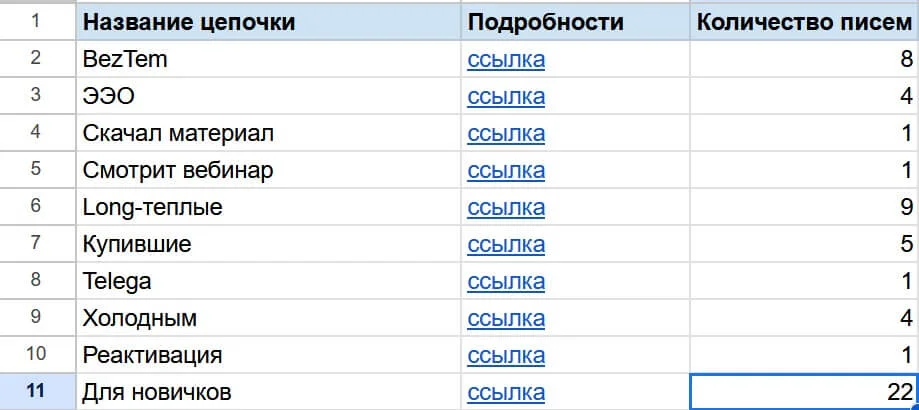The image size is (919, 410).
Task: Select the Купившие cell
Action: tap(268, 244)
